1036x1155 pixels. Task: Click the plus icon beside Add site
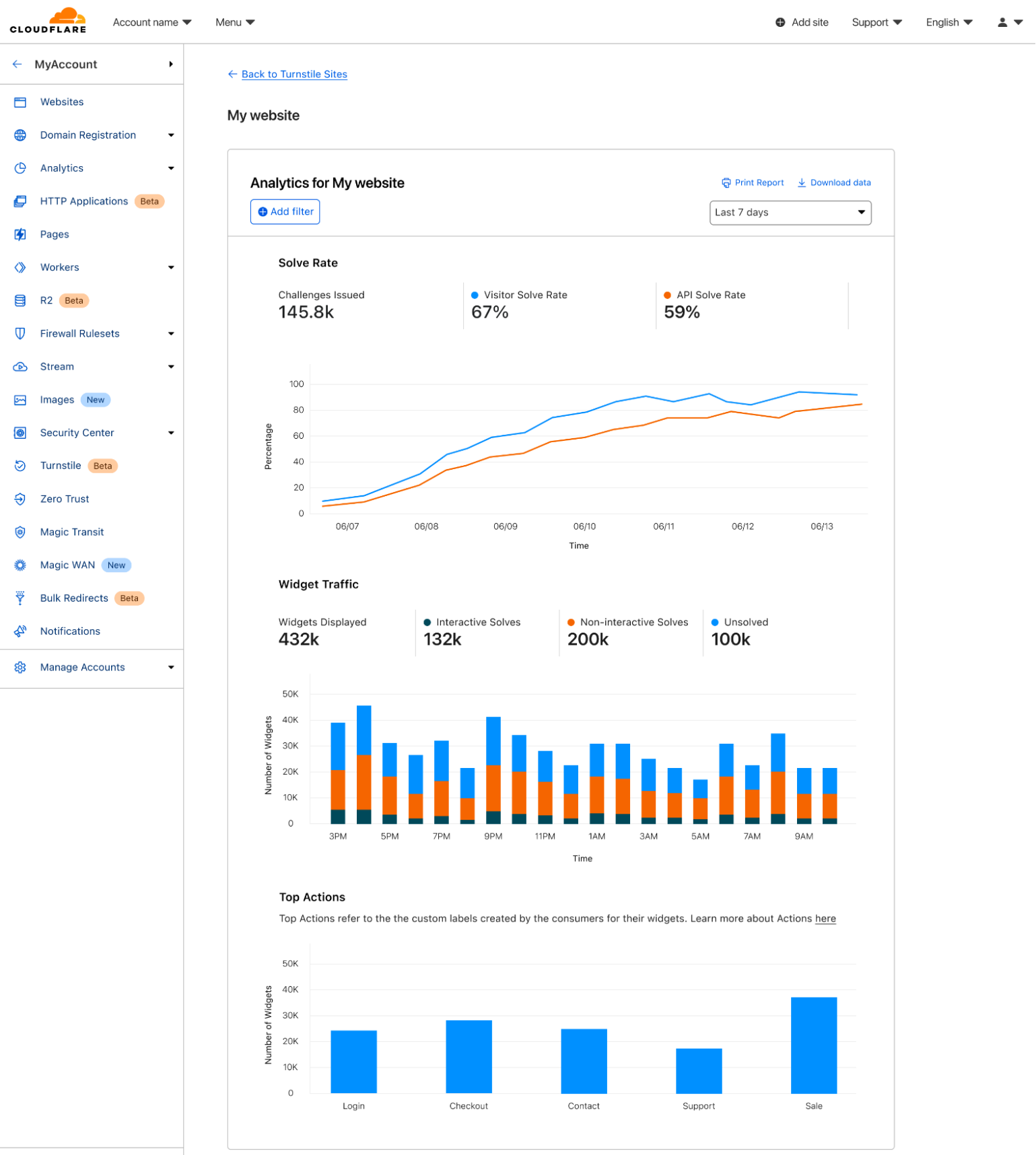tap(780, 22)
